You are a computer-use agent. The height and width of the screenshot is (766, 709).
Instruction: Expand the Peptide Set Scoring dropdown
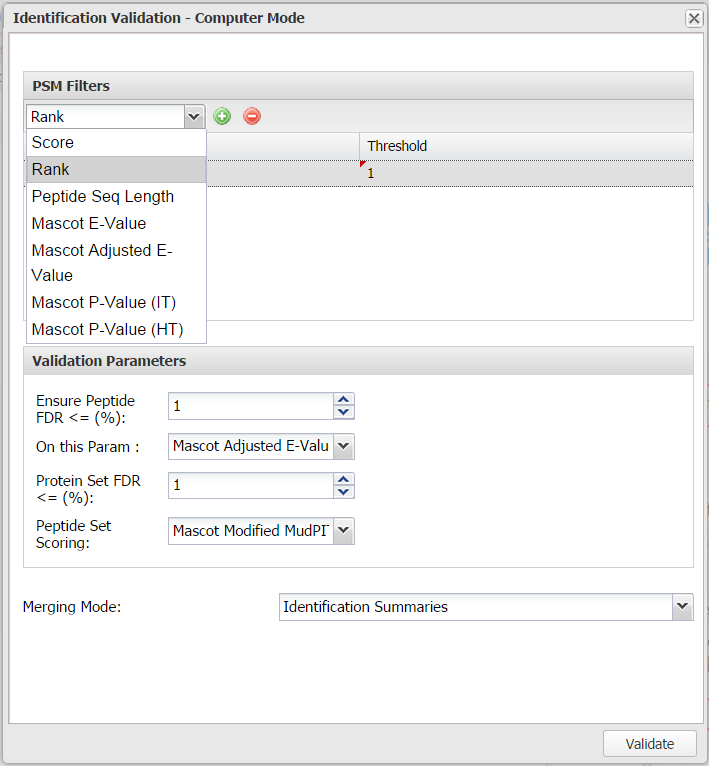(343, 531)
